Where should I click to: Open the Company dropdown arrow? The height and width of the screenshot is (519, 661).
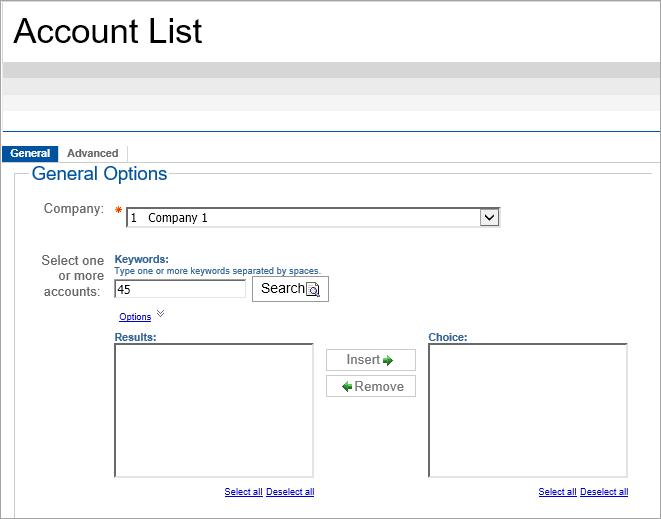(x=489, y=217)
